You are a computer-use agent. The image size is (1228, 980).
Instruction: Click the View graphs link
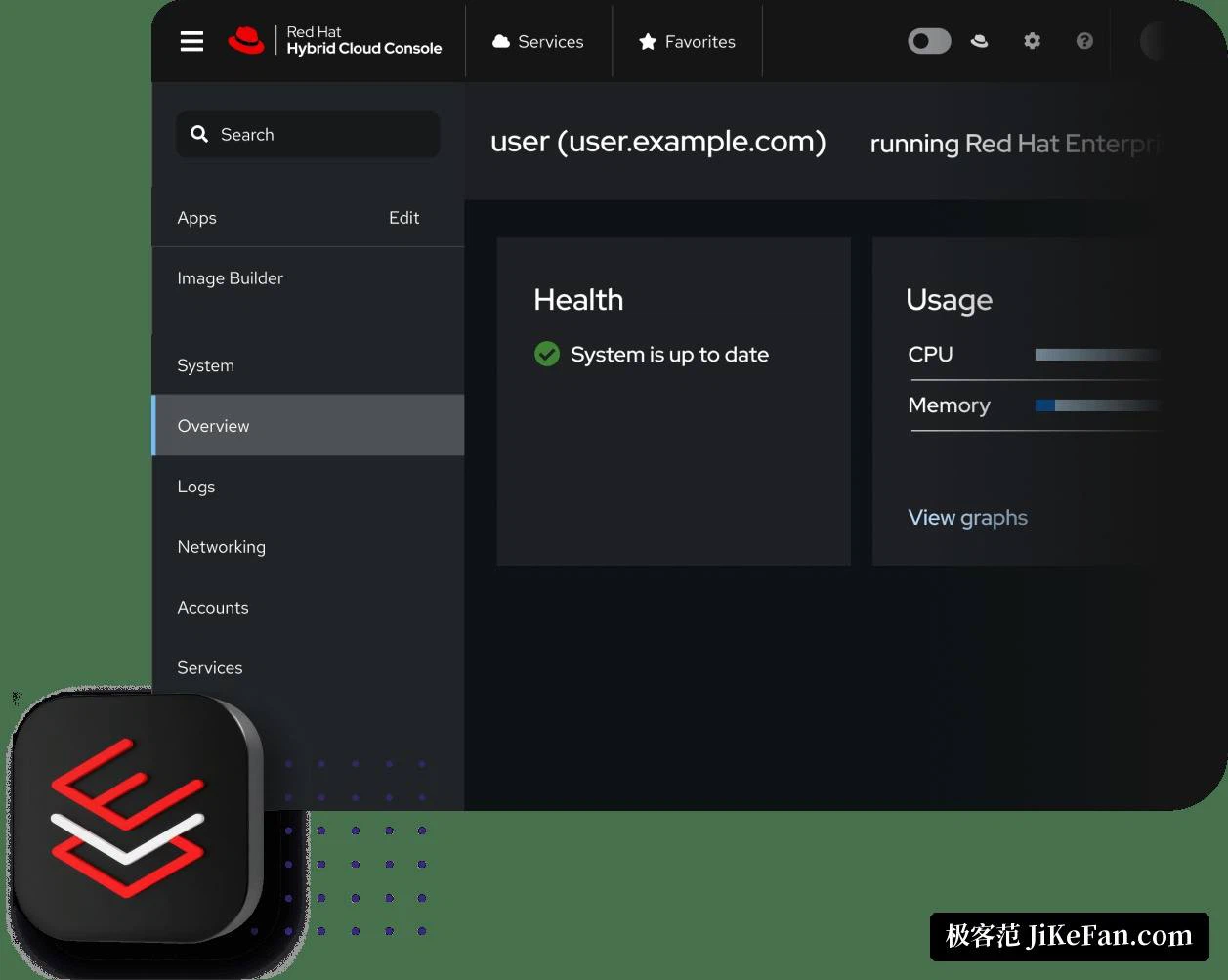[967, 518]
